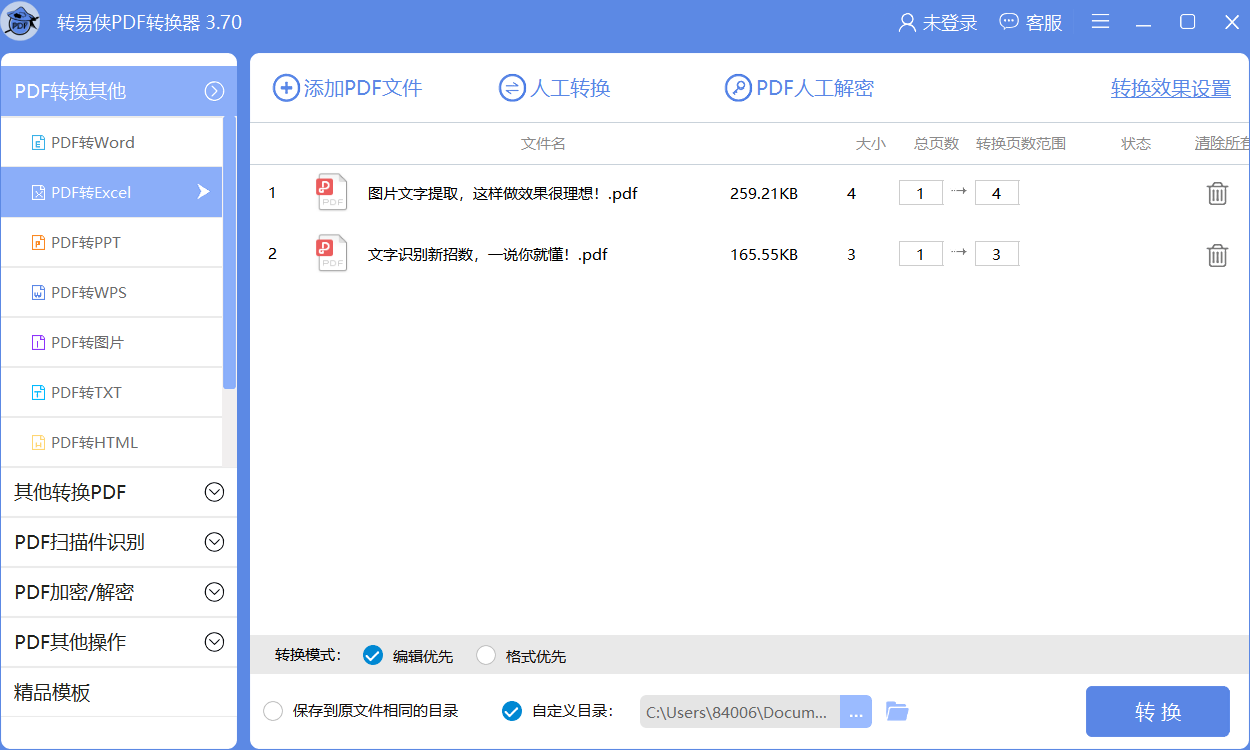Click the 259.21KB size cell
This screenshot has width=1250, height=750.
click(x=764, y=194)
